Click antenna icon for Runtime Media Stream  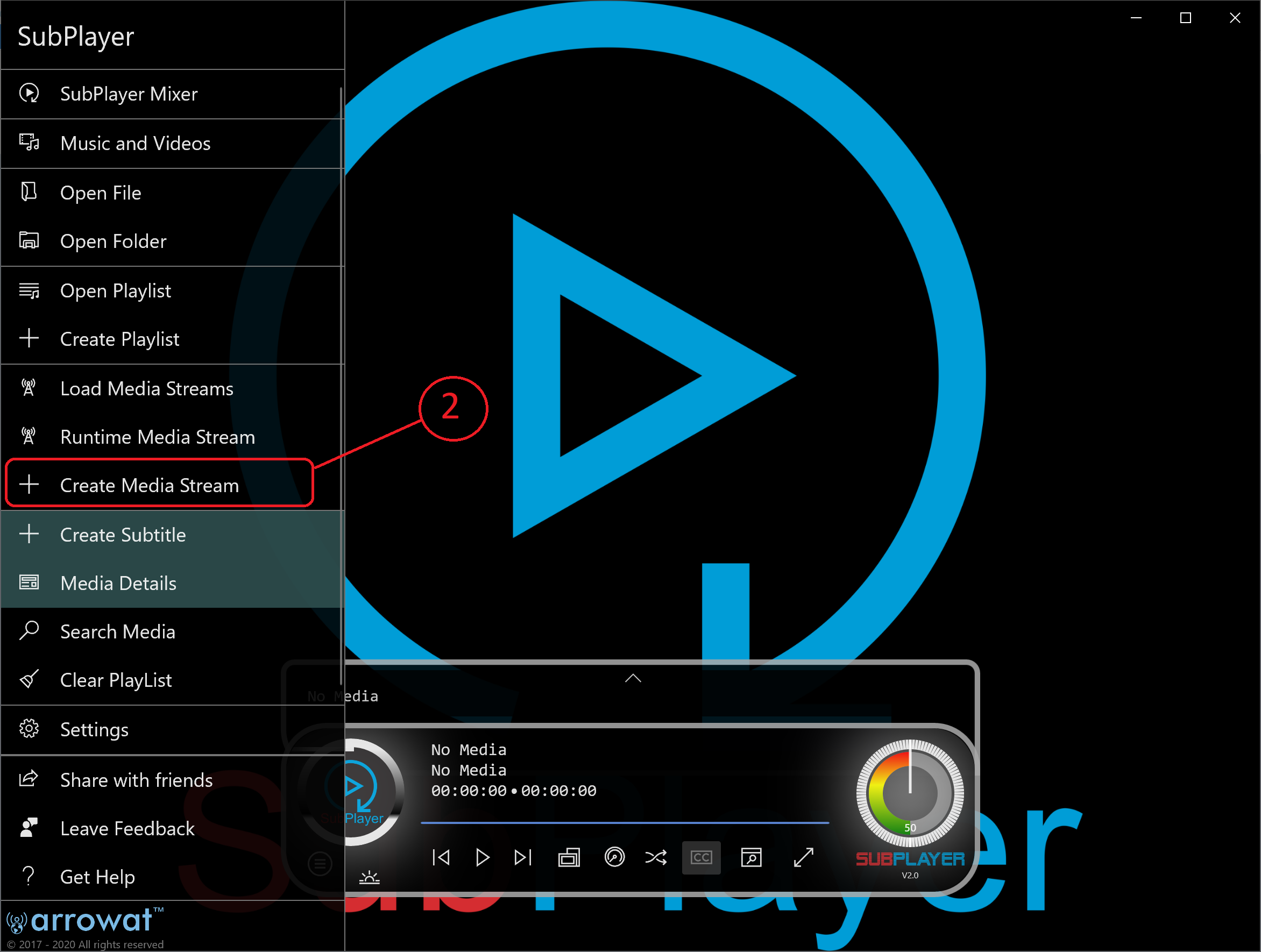point(29,436)
